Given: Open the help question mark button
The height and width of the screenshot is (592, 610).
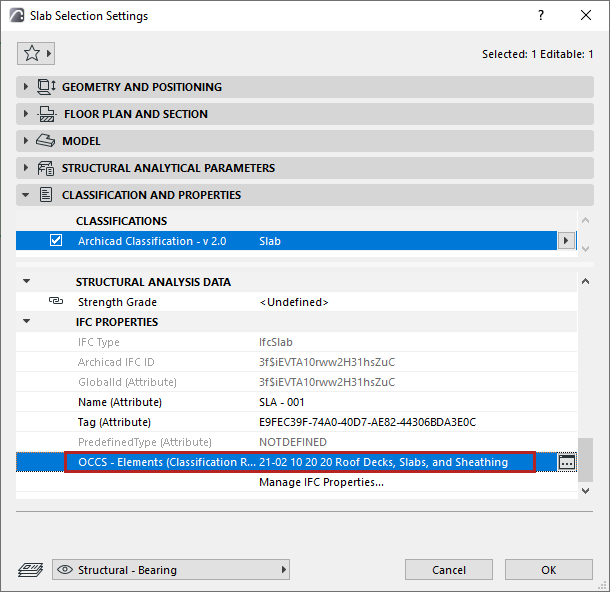Looking at the screenshot, I should [541, 16].
